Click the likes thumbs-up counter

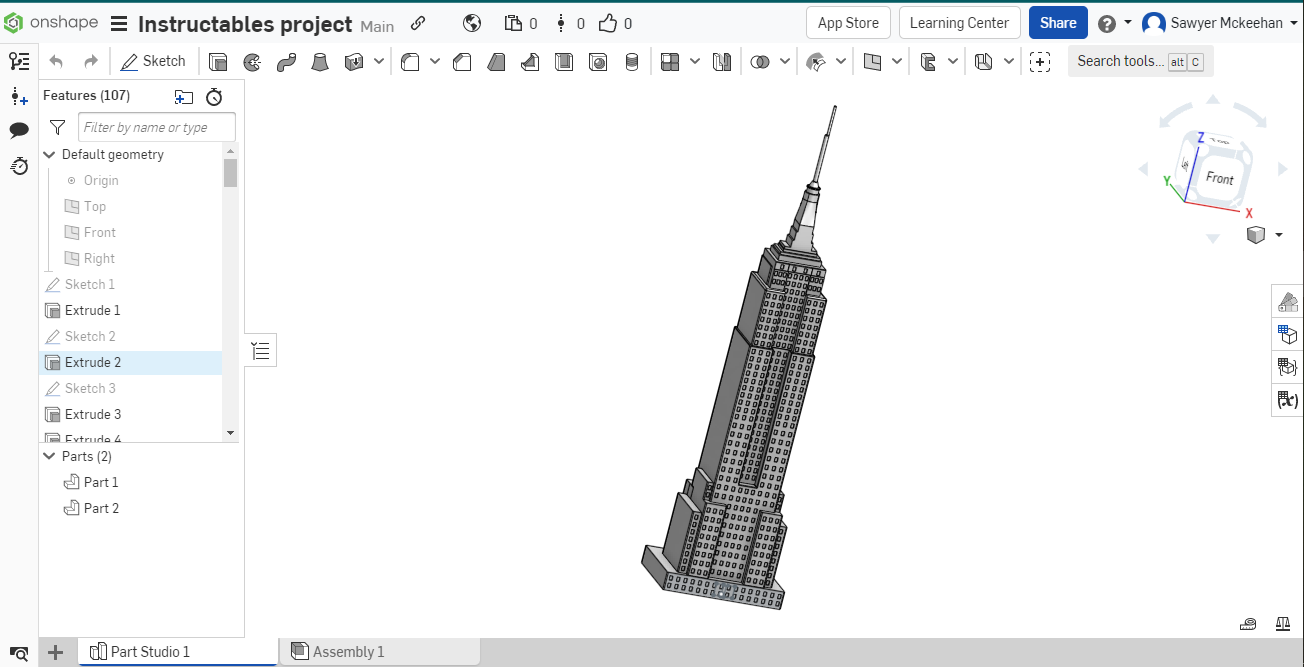(615, 24)
